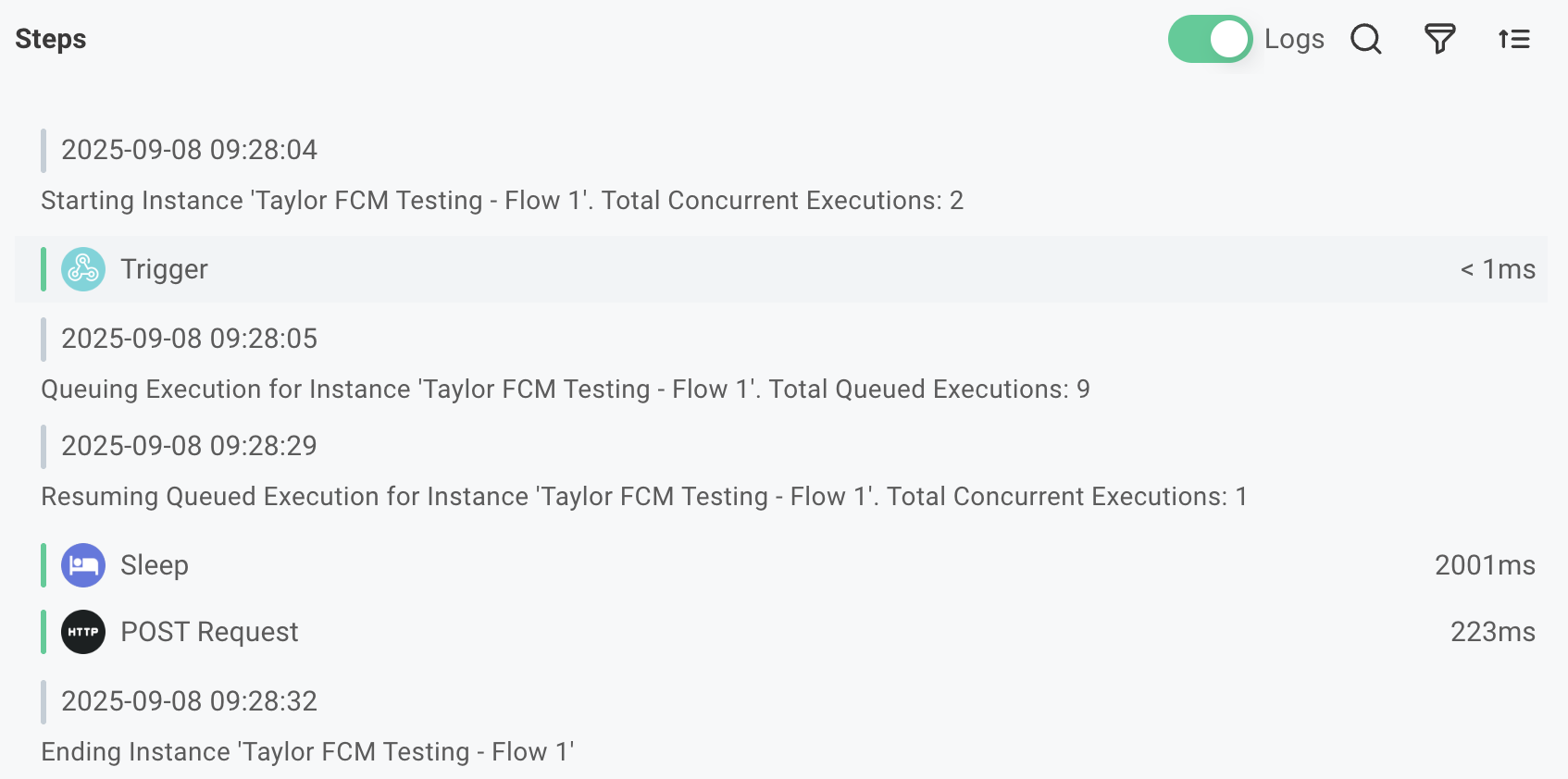The width and height of the screenshot is (1568, 779).
Task: Open the filter funnel icon
Action: [1439, 39]
